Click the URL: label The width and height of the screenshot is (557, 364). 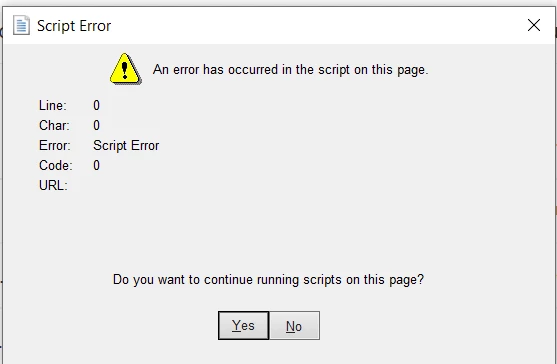pyautogui.click(x=53, y=185)
